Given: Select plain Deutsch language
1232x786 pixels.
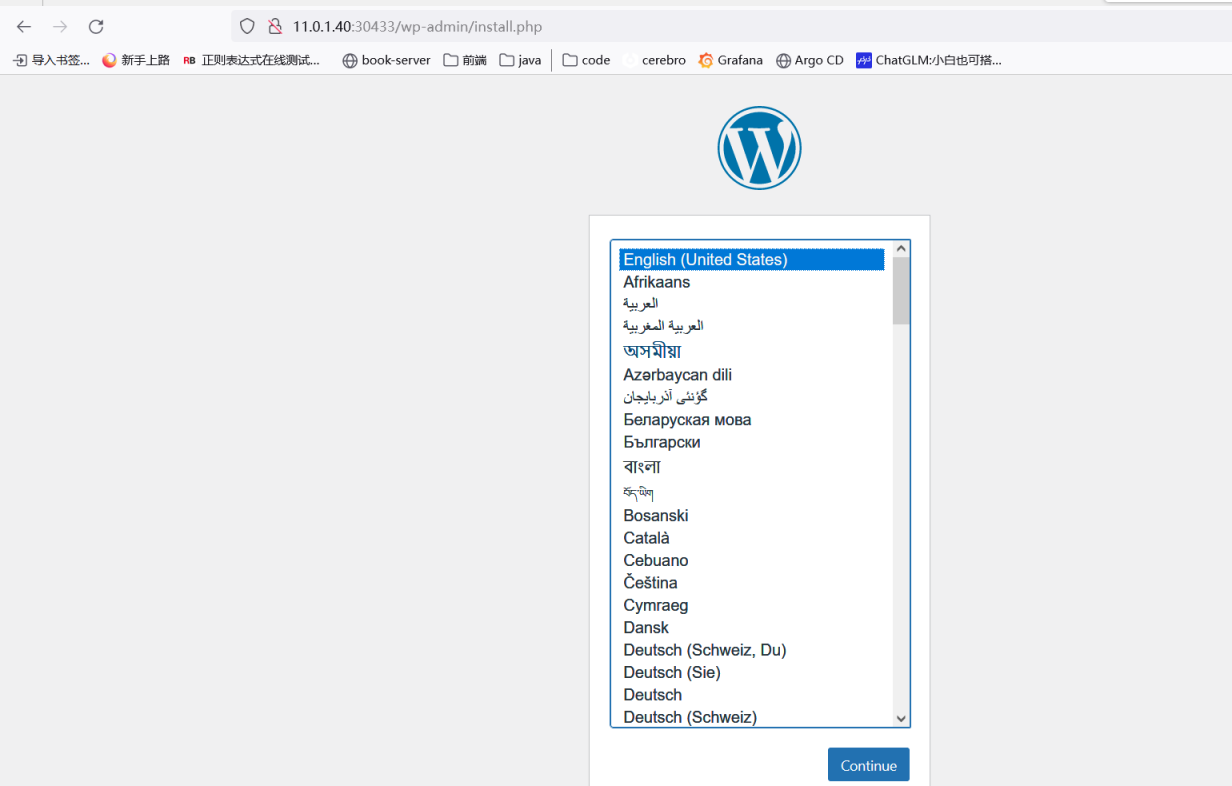Looking at the screenshot, I should click(x=752, y=695).
